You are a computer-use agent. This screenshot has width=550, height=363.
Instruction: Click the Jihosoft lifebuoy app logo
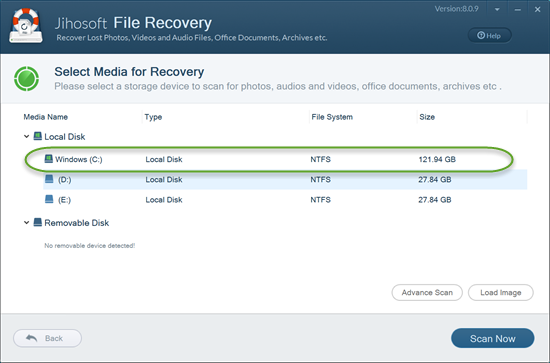click(26, 26)
